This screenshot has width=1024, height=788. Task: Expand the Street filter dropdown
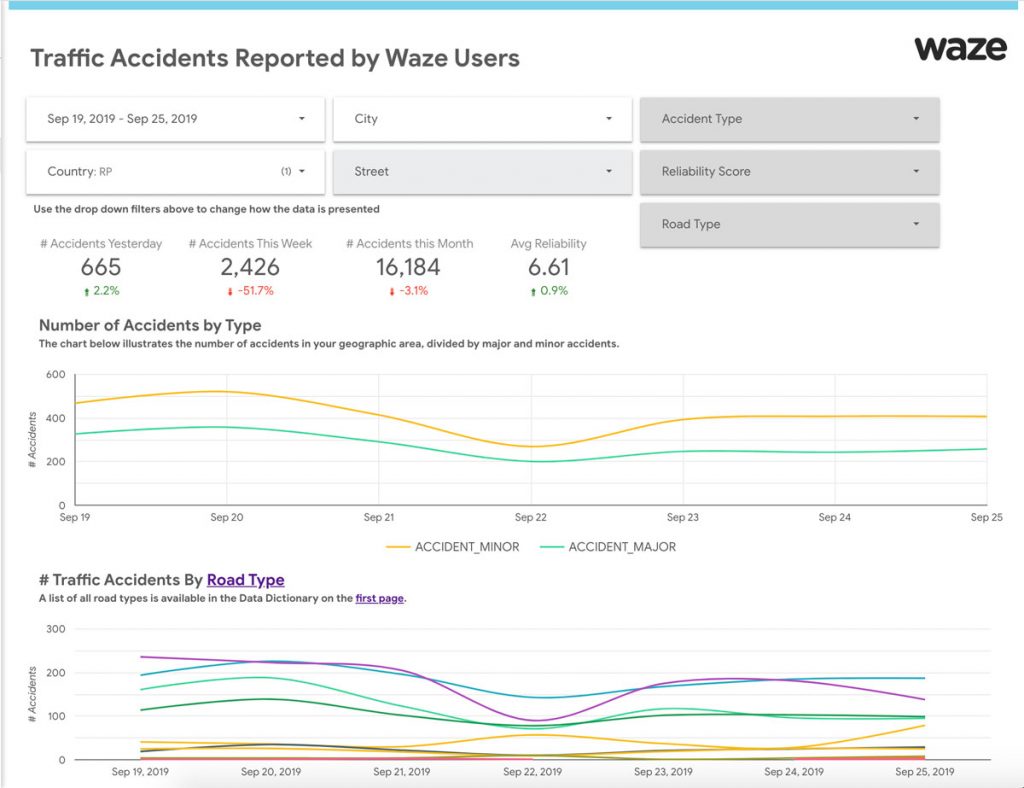[482, 172]
